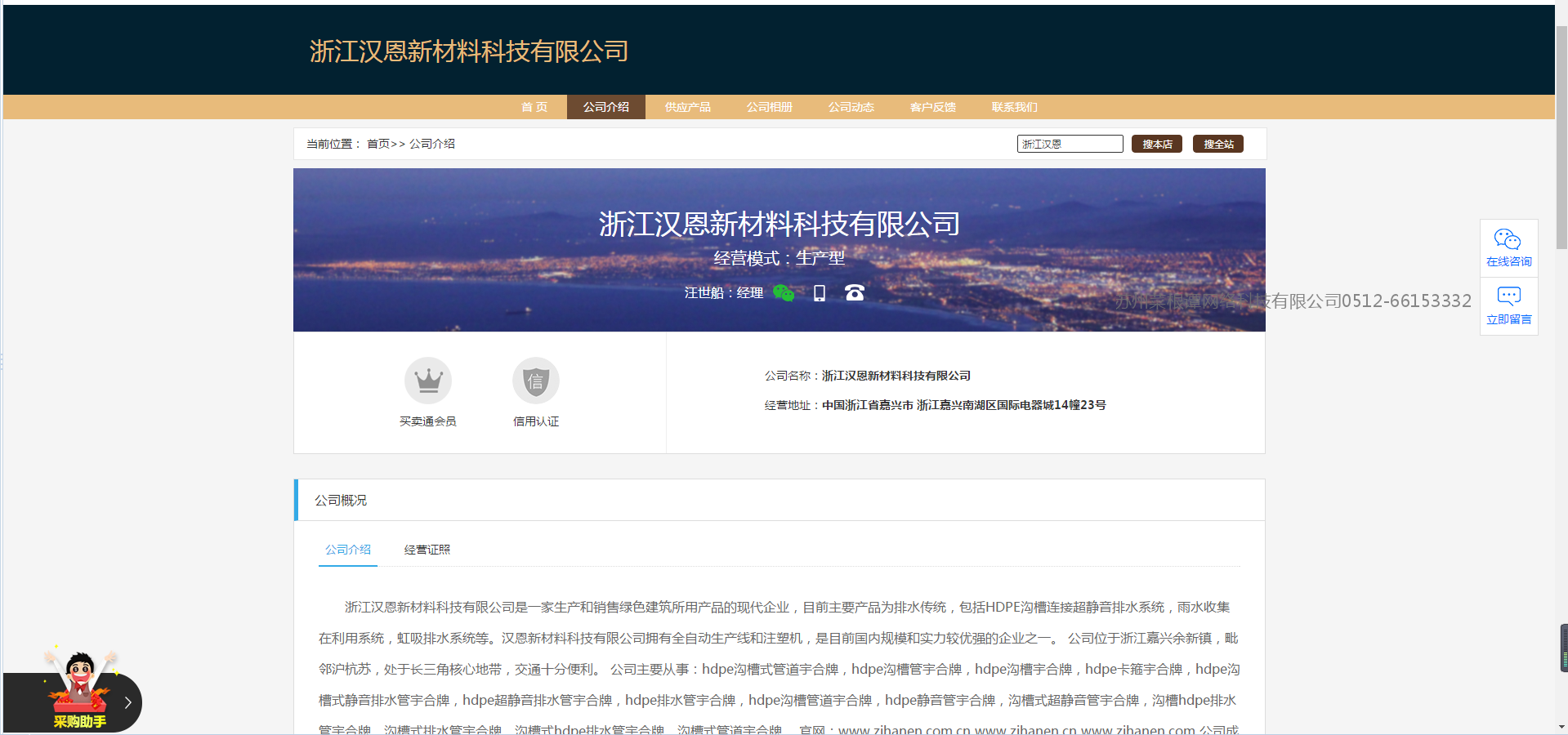Click the 买卖通会员 crown badge icon
The height and width of the screenshot is (735, 1568).
click(x=428, y=381)
